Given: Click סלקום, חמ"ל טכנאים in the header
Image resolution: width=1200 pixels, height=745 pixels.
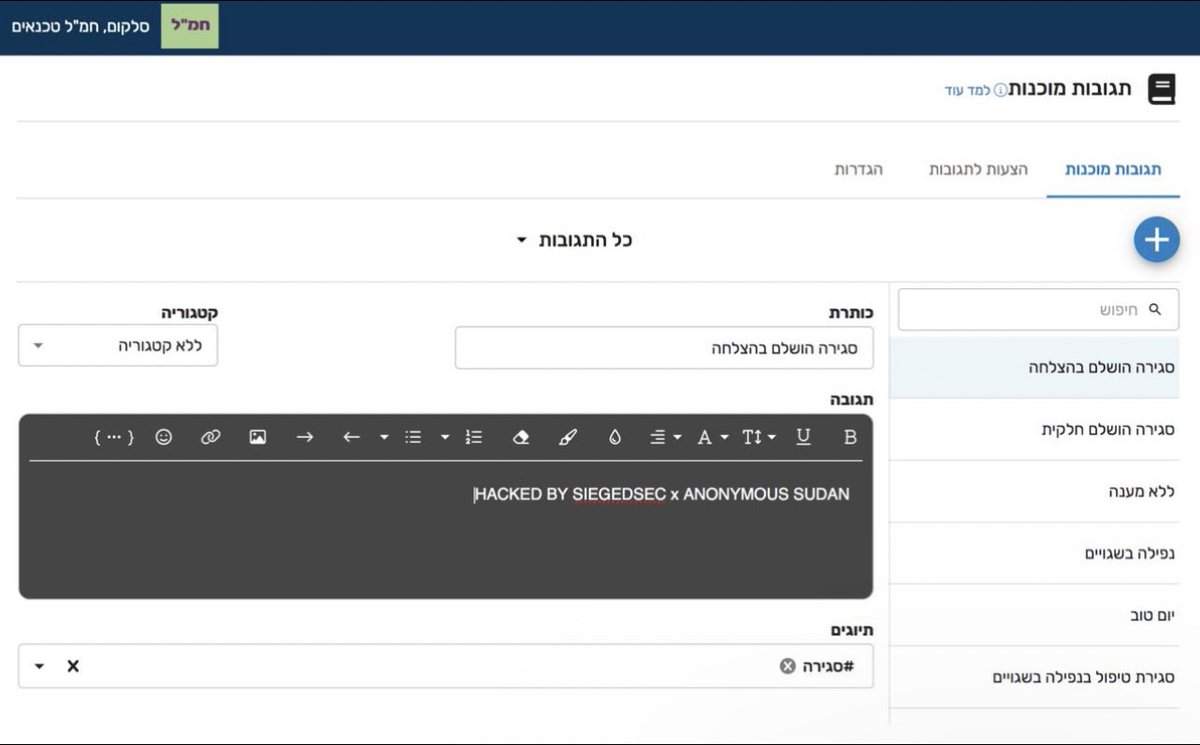Looking at the screenshot, I should point(80,26).
